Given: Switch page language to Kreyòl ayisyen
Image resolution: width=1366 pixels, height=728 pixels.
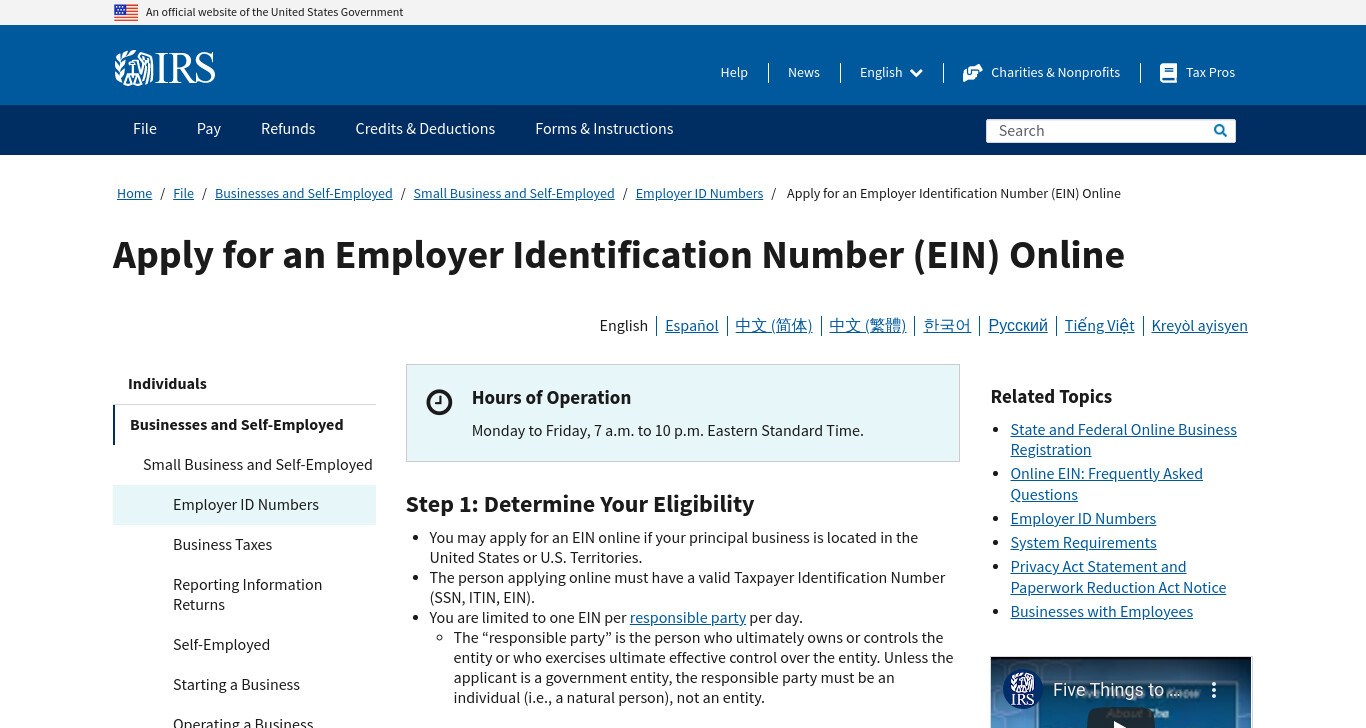Looking at the screenshot, I should [x=1199, y=325].
